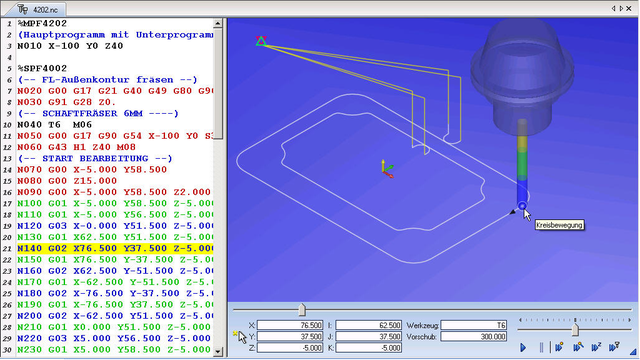Click the next-tab arrow in the top right

click(622, 9)
